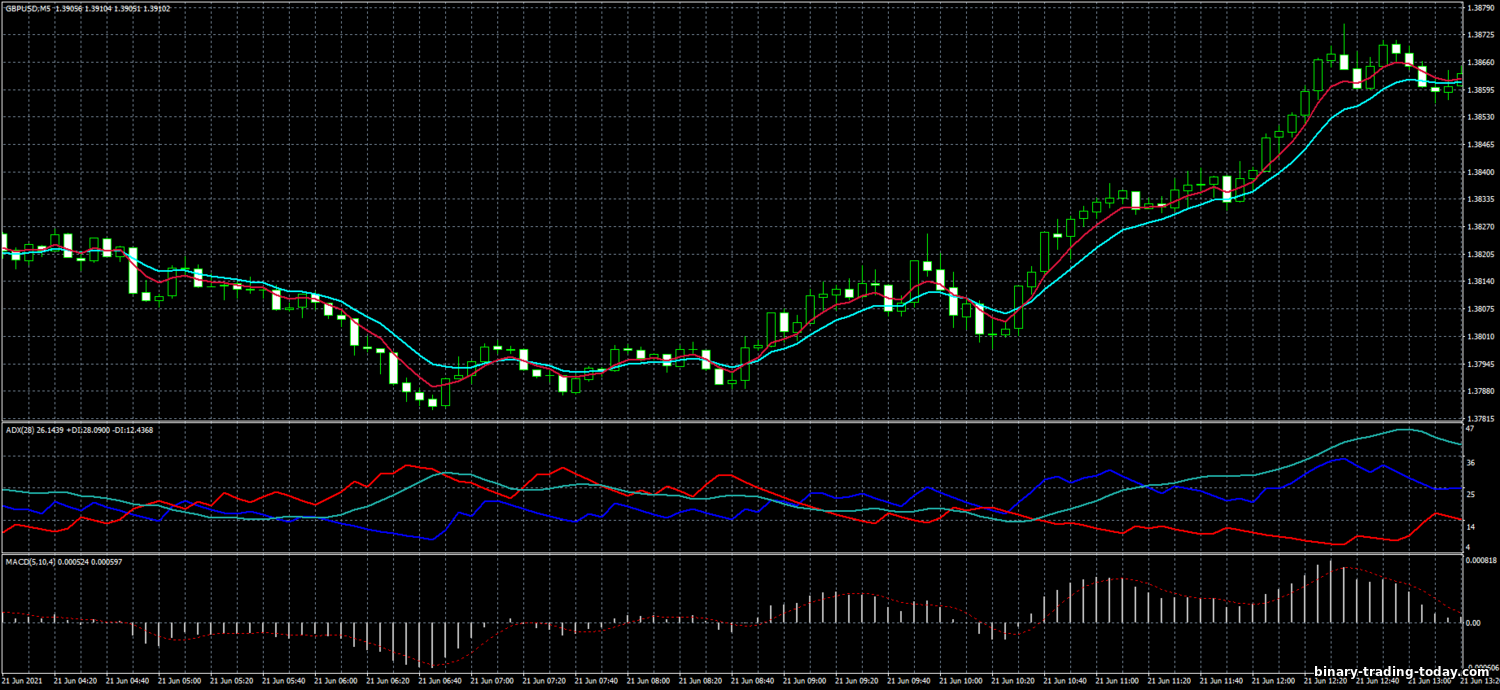Click price level 1.38530 on the scale
This screenshot has width=1500, height=690.
pyautogui.click(x=1480, y=117)
